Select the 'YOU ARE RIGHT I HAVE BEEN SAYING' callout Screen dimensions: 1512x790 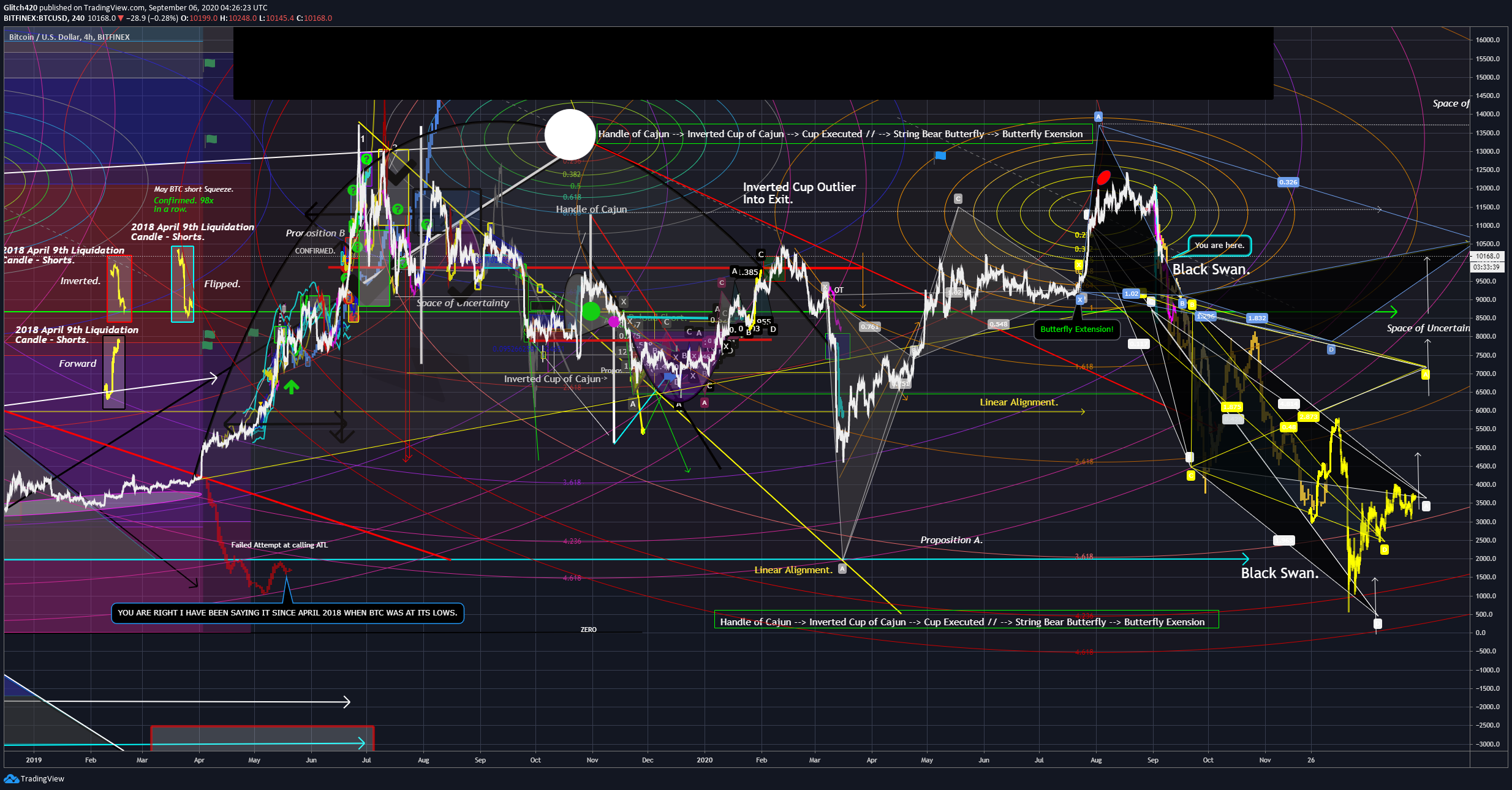click(287, 612)
